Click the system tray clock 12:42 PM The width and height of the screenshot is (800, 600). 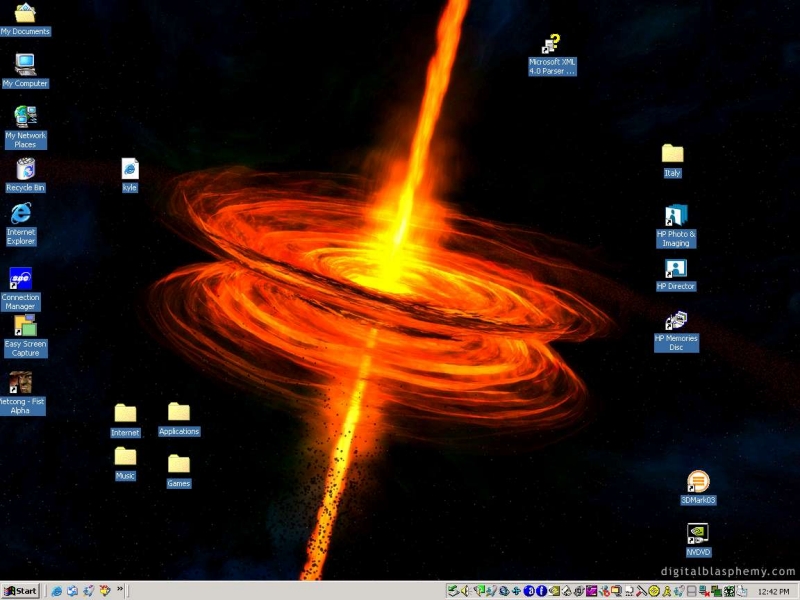point(773,591)
